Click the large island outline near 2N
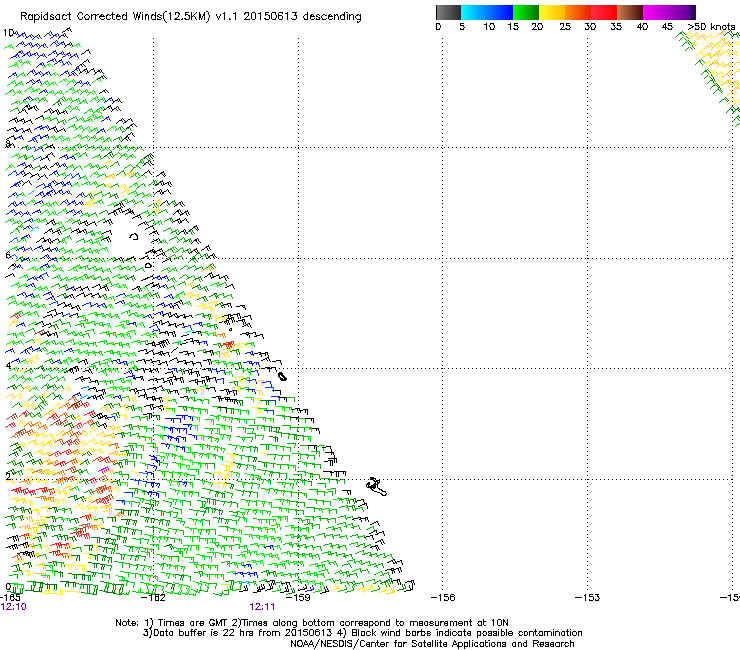Viewport: 740px width, 650px height. pyautogui.click(x=377, y=486)
